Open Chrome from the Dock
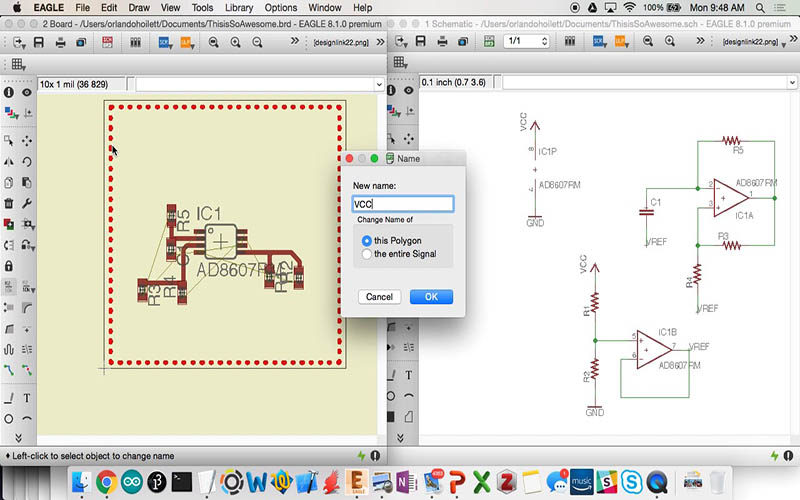The image size is (800, 500). (106, 482)
